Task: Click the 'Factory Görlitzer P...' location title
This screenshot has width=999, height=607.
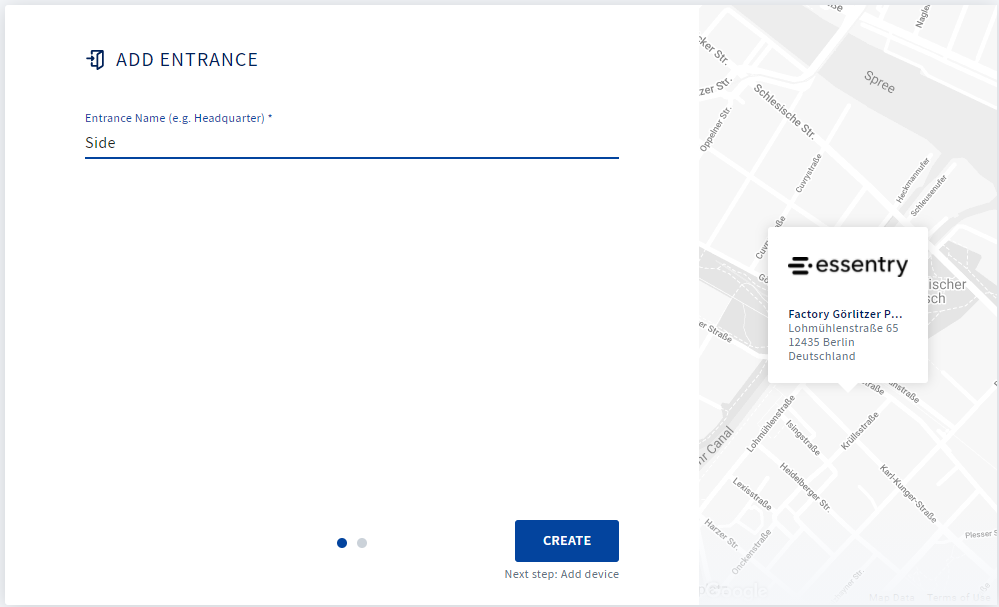Action: click(845, 314)
